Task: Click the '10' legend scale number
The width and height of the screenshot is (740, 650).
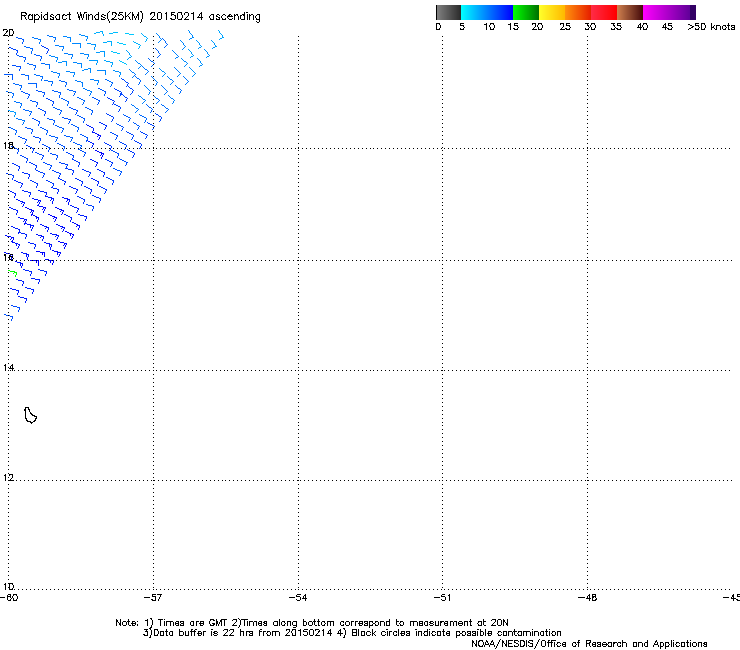Action: (x=489, y=27)
